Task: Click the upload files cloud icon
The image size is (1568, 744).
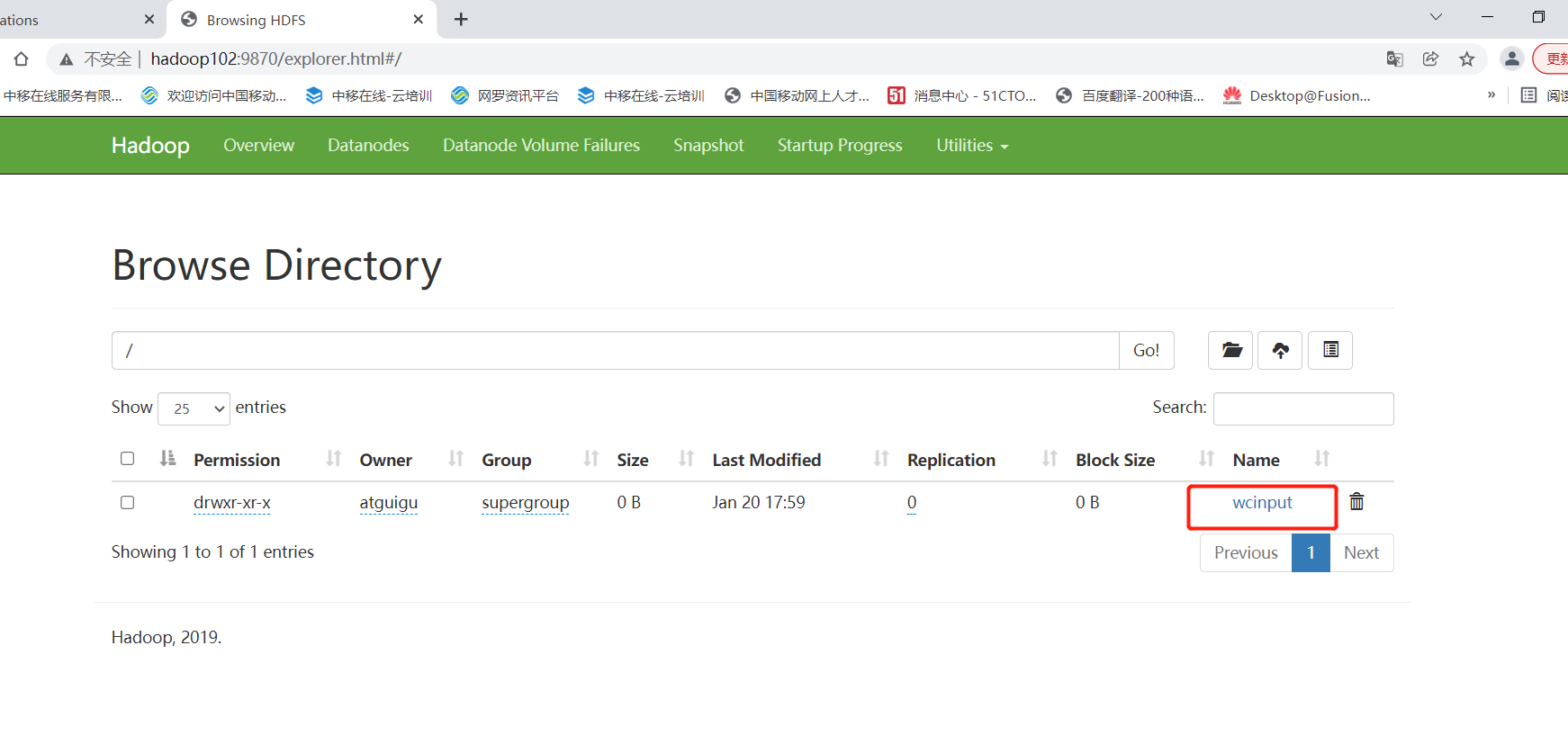Action: pyautogui.click(x=1280, y=350)
